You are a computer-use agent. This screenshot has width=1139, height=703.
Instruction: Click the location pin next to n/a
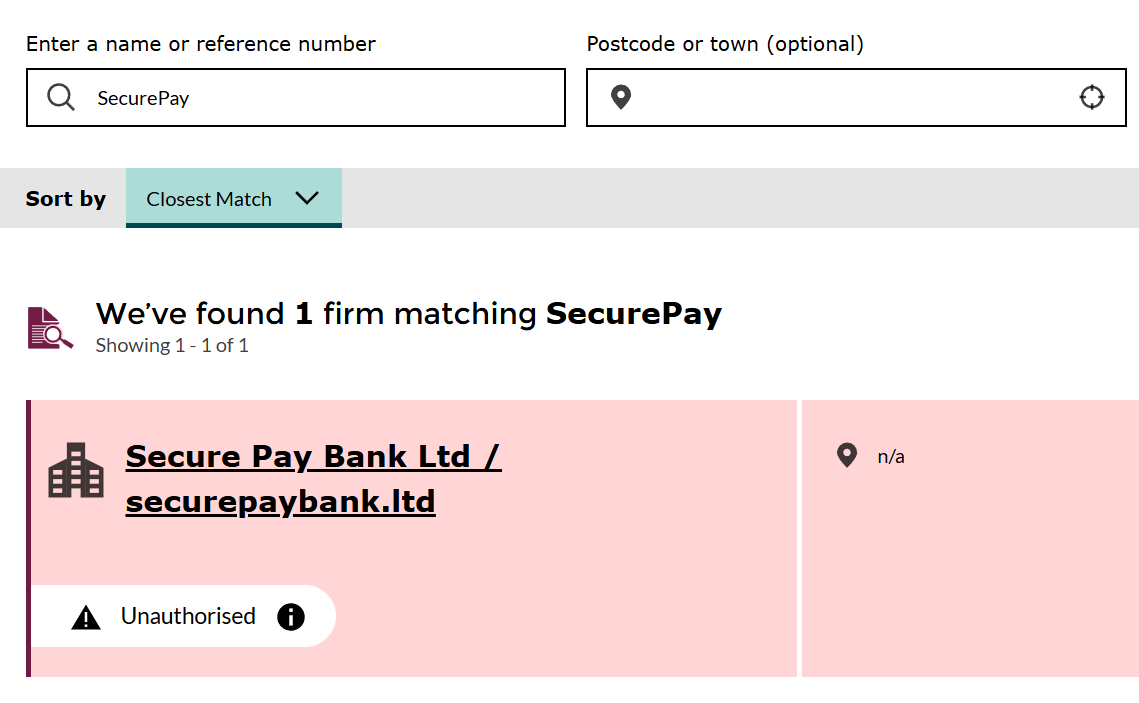click(x=847, y=455)
